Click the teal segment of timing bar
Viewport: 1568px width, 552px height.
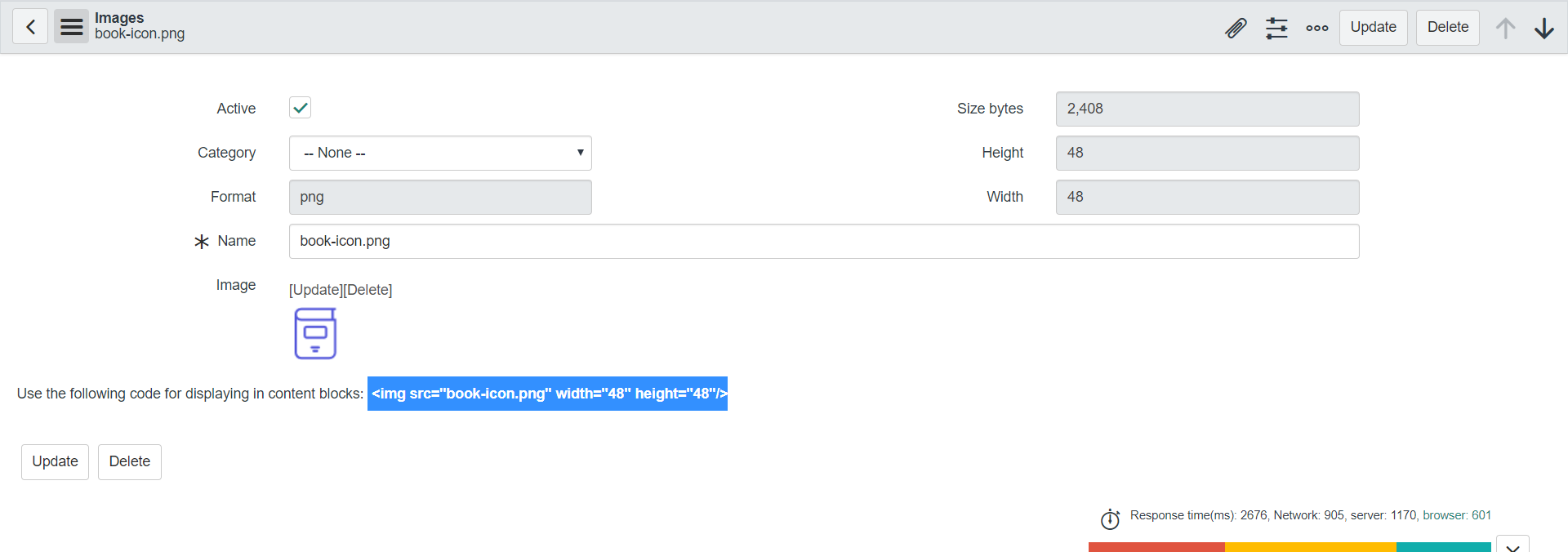click(1444, 547)
